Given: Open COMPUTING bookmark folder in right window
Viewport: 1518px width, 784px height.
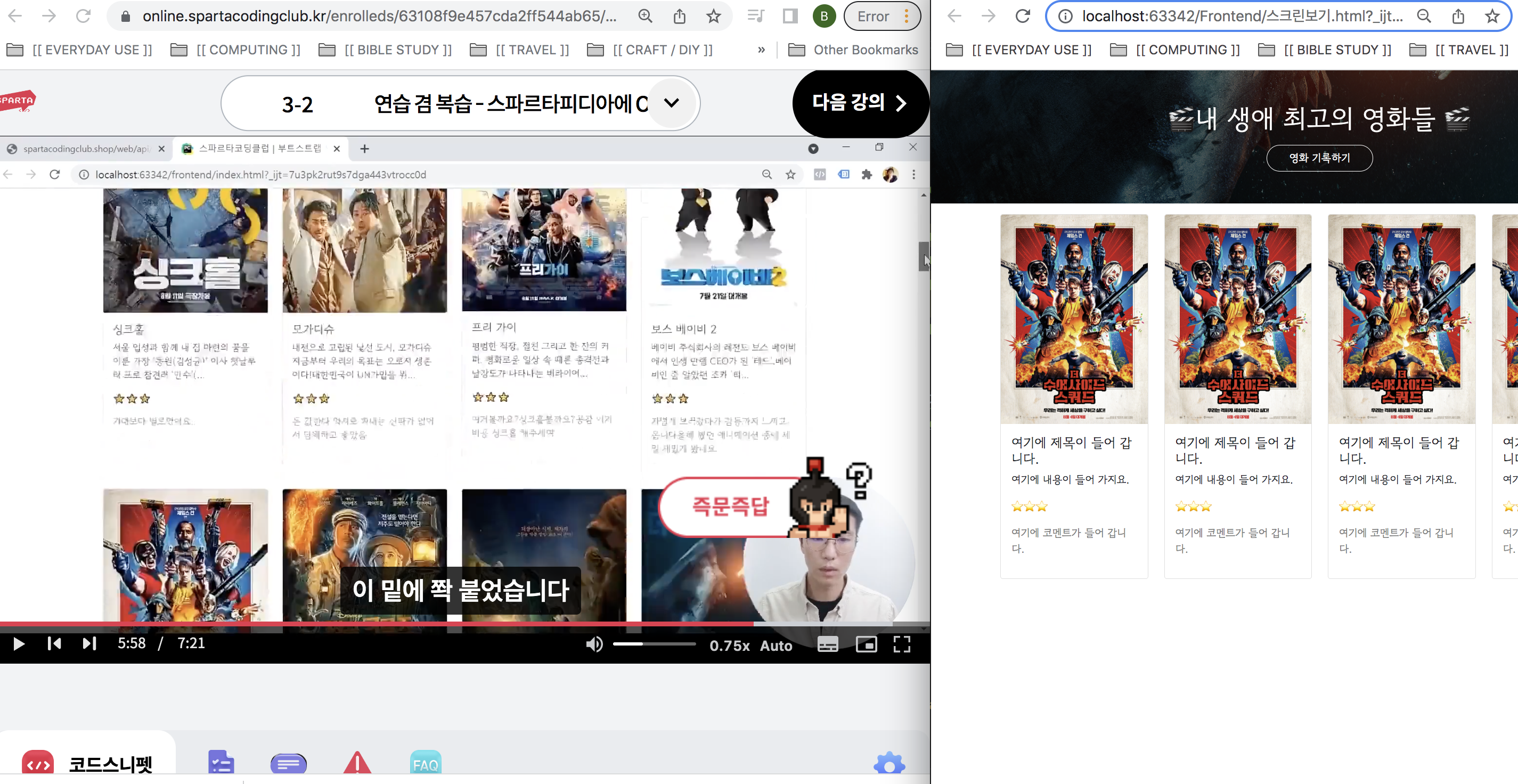Looking at the screenshot, I should 1175,50.
